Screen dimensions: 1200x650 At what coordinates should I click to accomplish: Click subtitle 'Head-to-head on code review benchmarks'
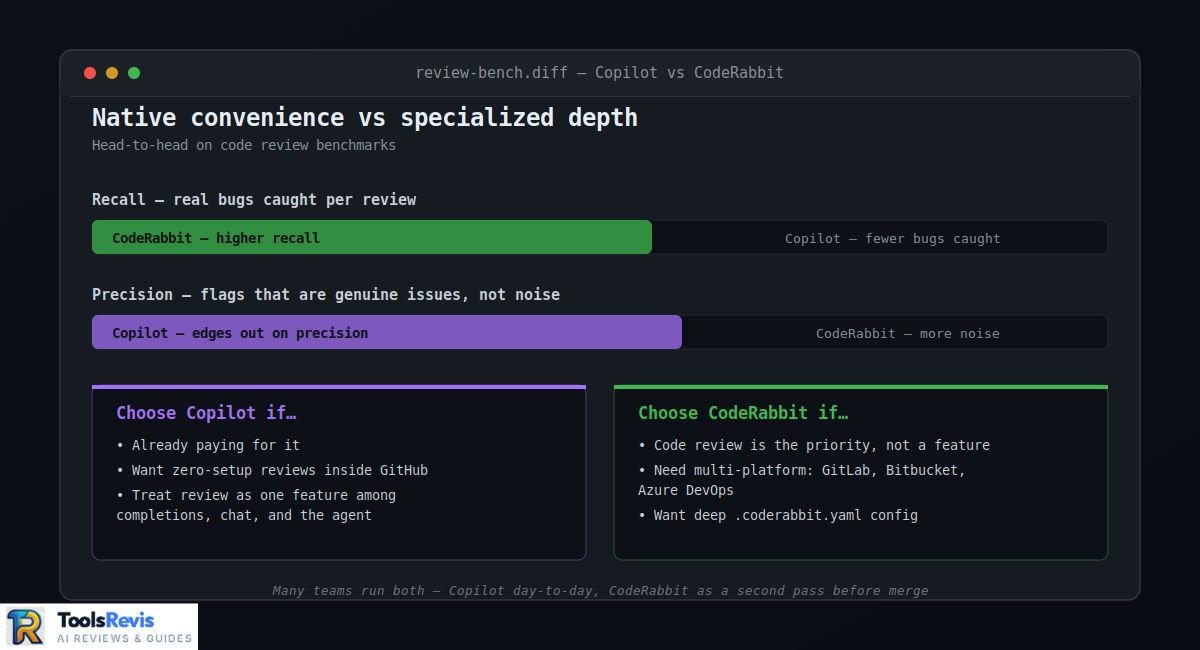[x=244, y=145]
